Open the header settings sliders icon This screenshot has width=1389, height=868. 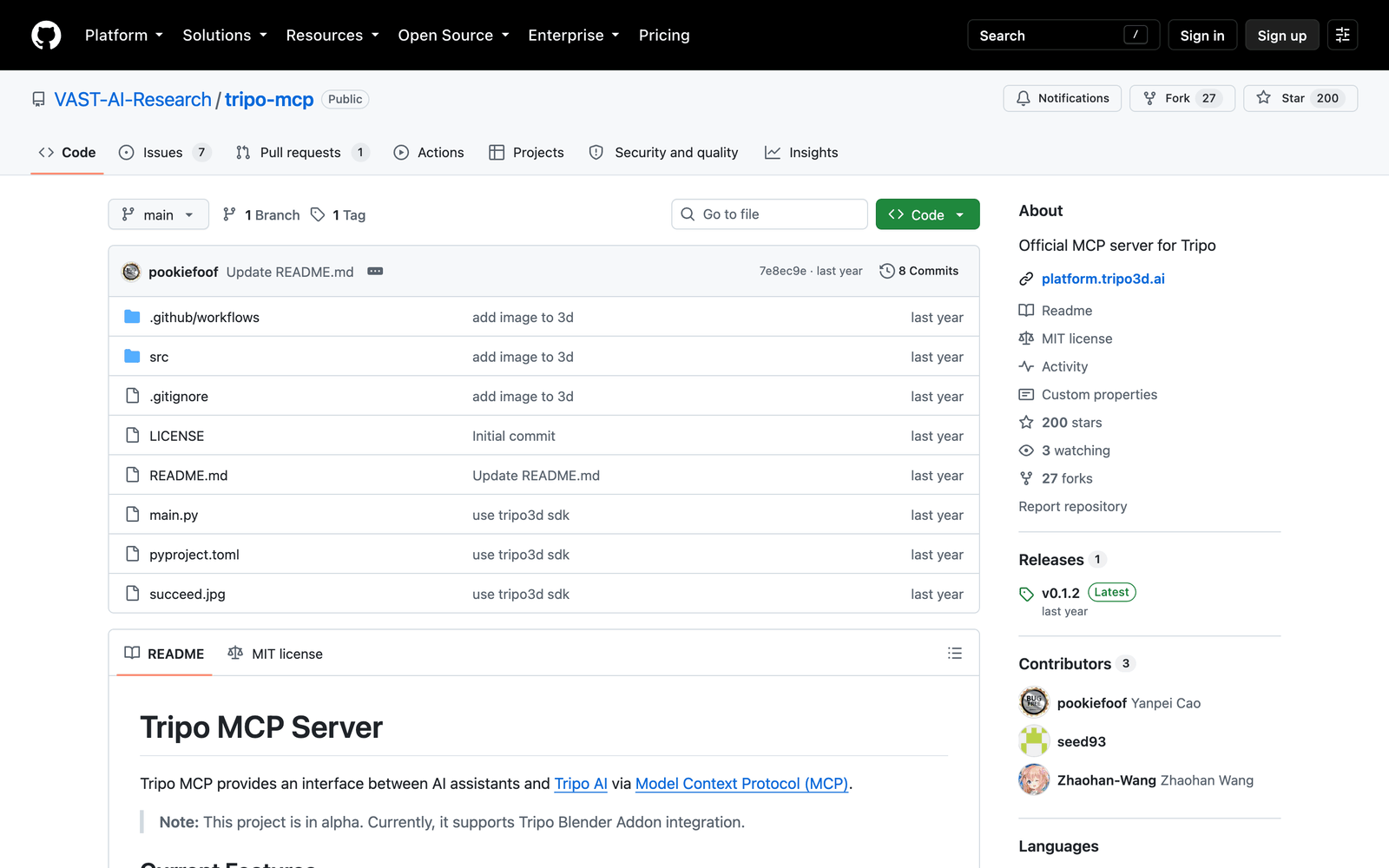1342,36
